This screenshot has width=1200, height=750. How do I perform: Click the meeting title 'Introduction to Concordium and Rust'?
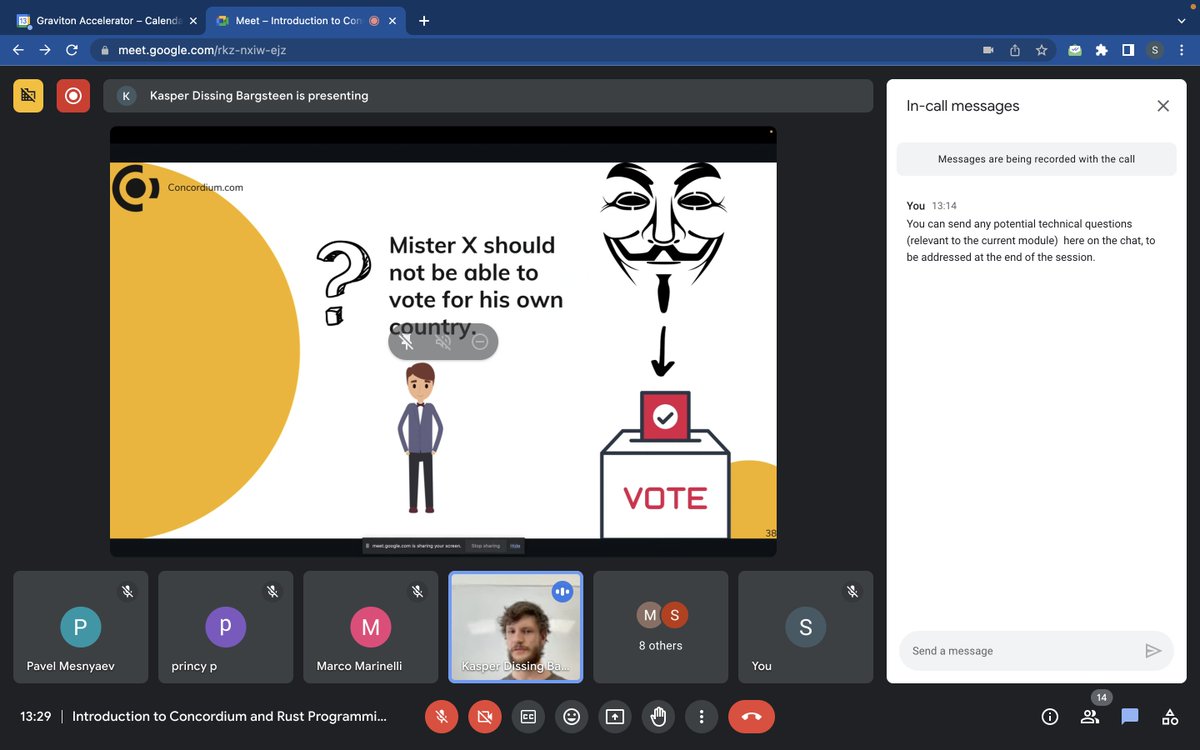pyautogui.click(x=229, y=717)
